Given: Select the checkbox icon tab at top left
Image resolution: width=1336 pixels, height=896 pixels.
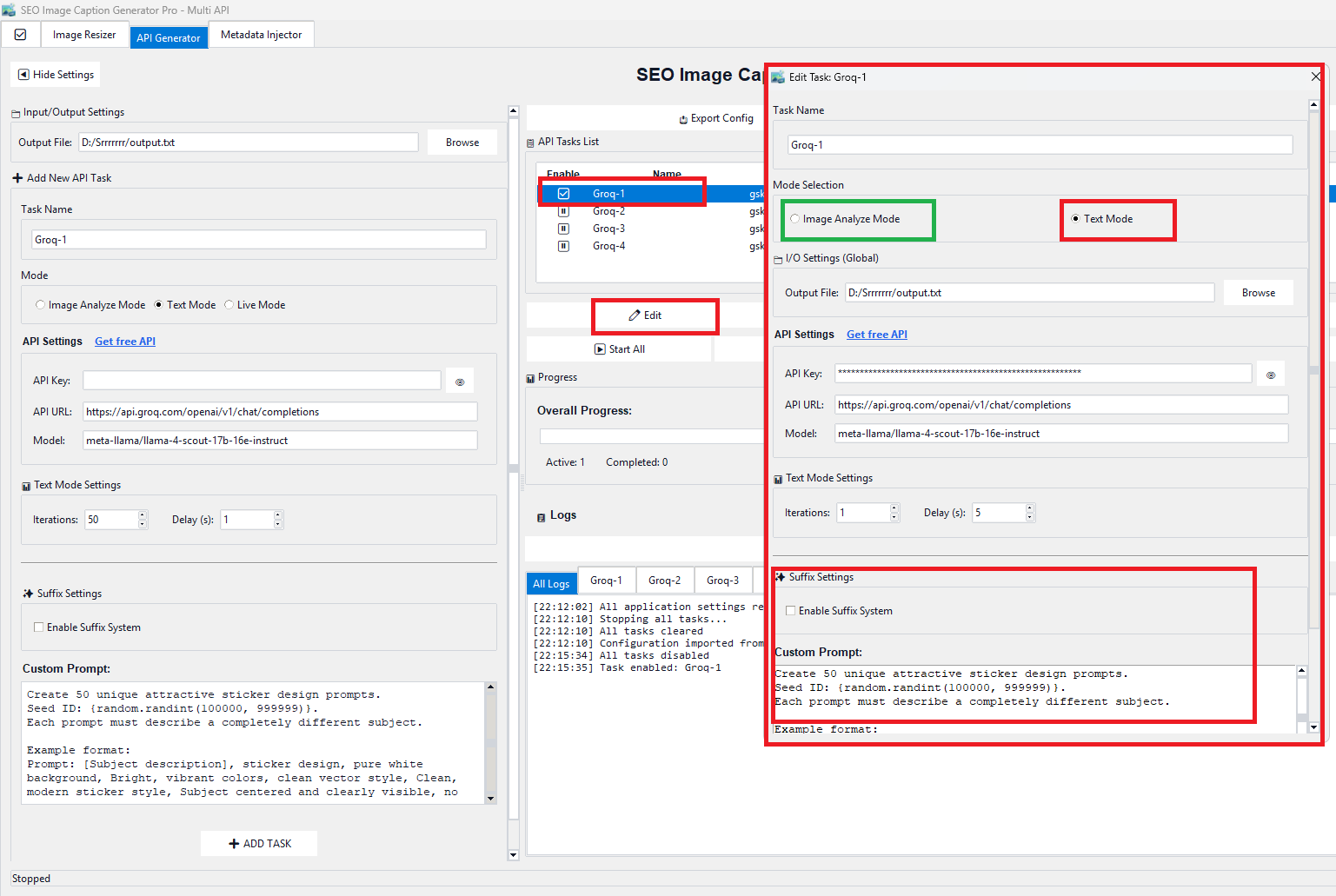Looking at the screenshot, I should [x=20, y=34].
